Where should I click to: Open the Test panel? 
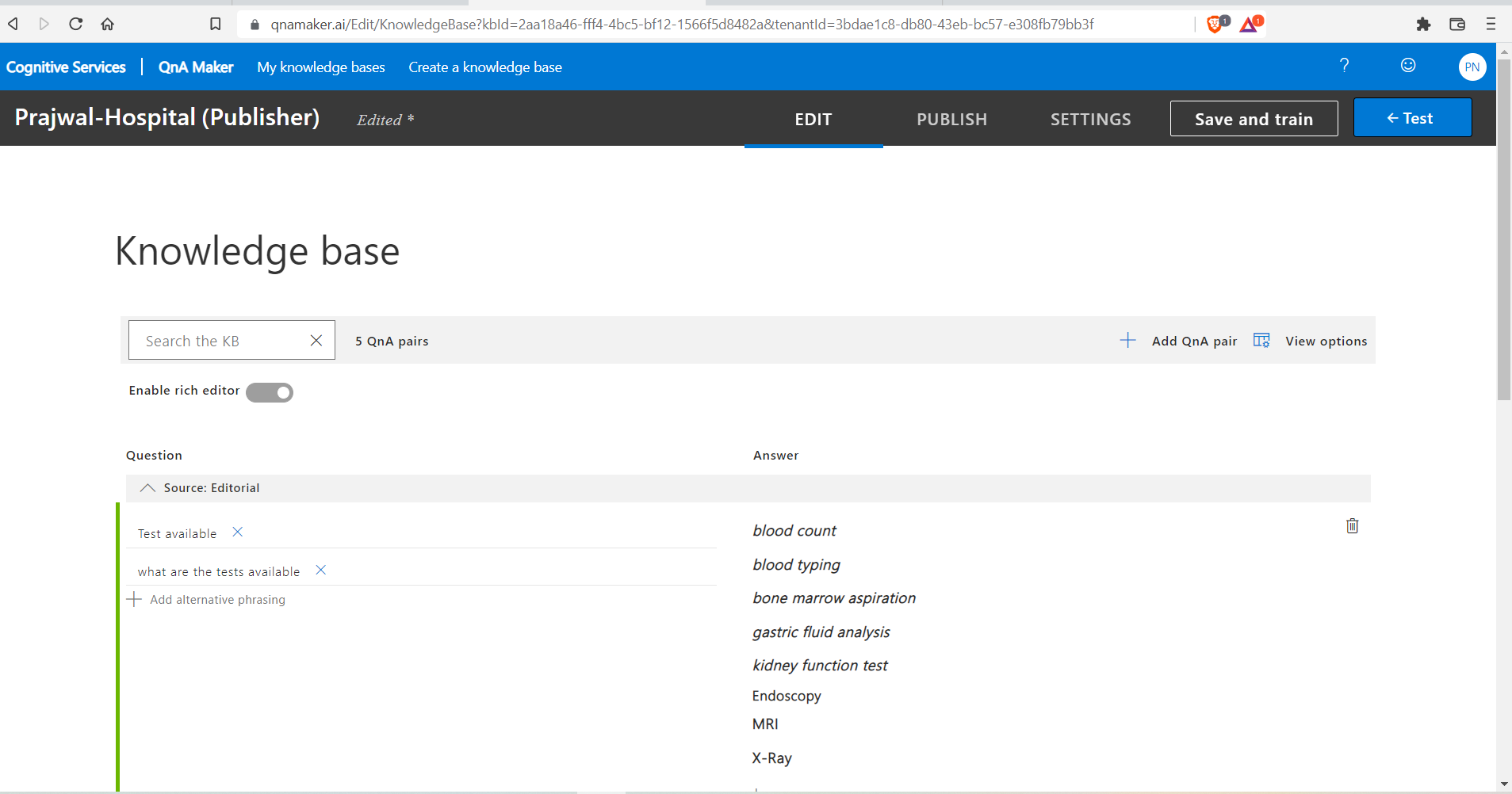click(x=1411, y=117)
